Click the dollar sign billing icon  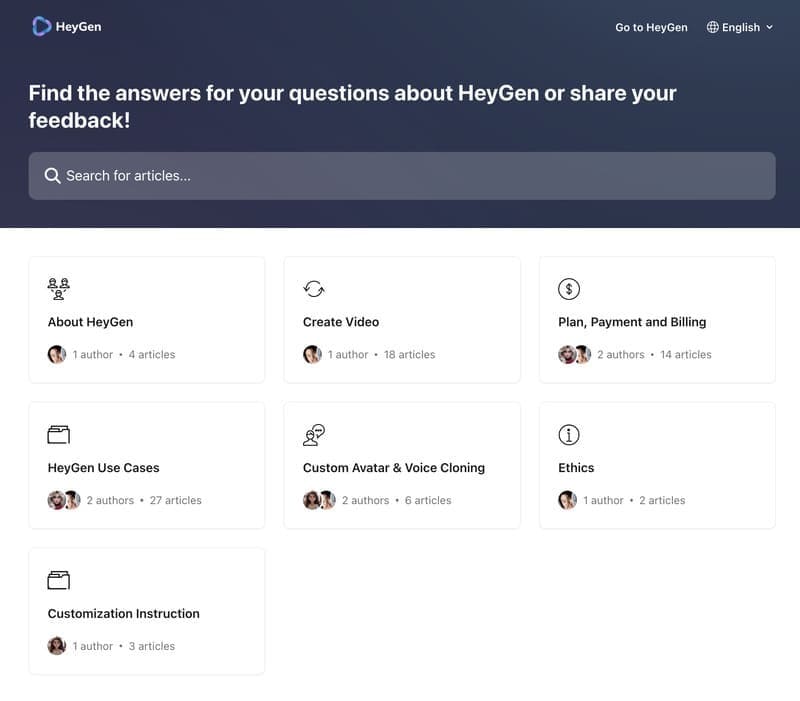(x=569, y=289)
